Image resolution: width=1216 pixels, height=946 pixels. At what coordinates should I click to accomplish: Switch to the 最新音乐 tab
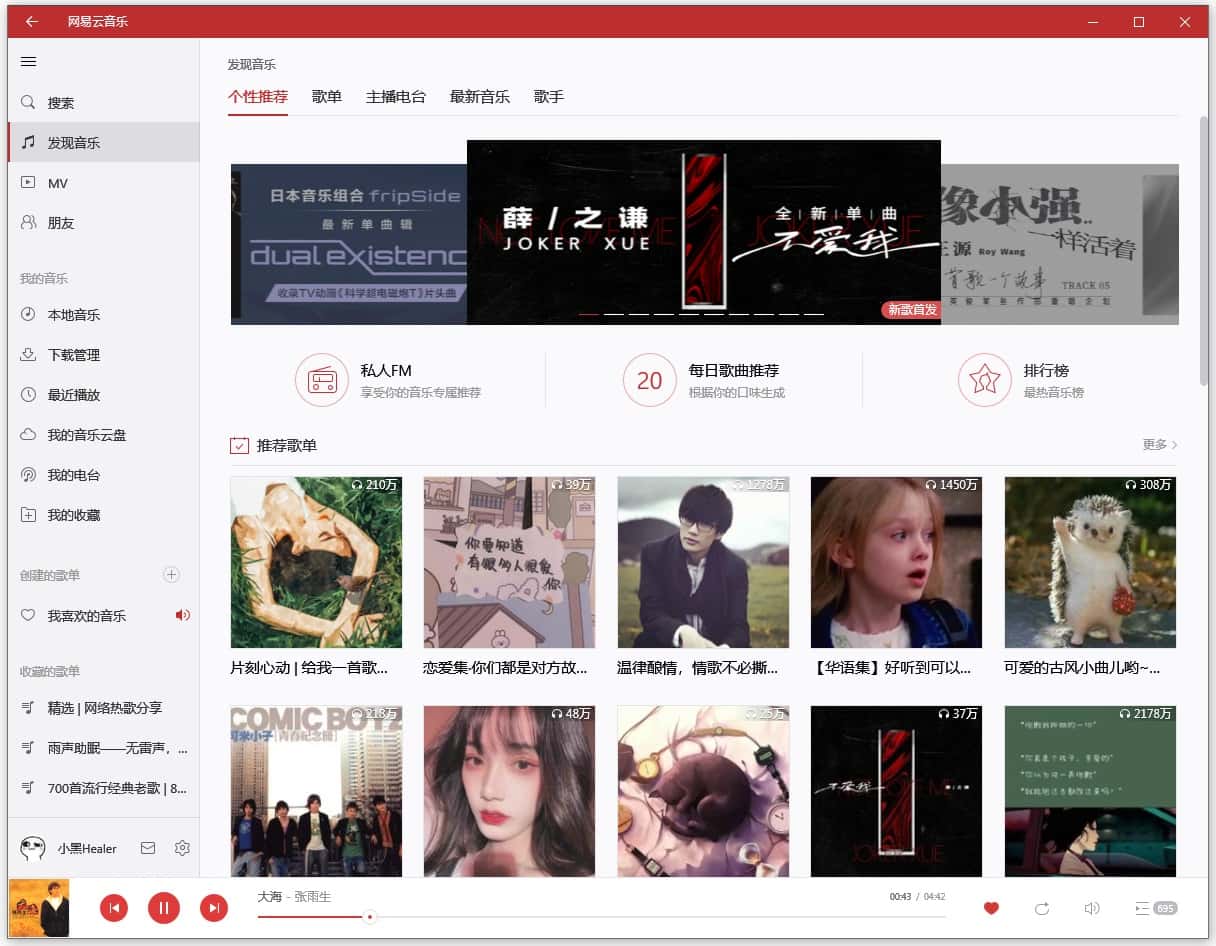tap(480, 97)
